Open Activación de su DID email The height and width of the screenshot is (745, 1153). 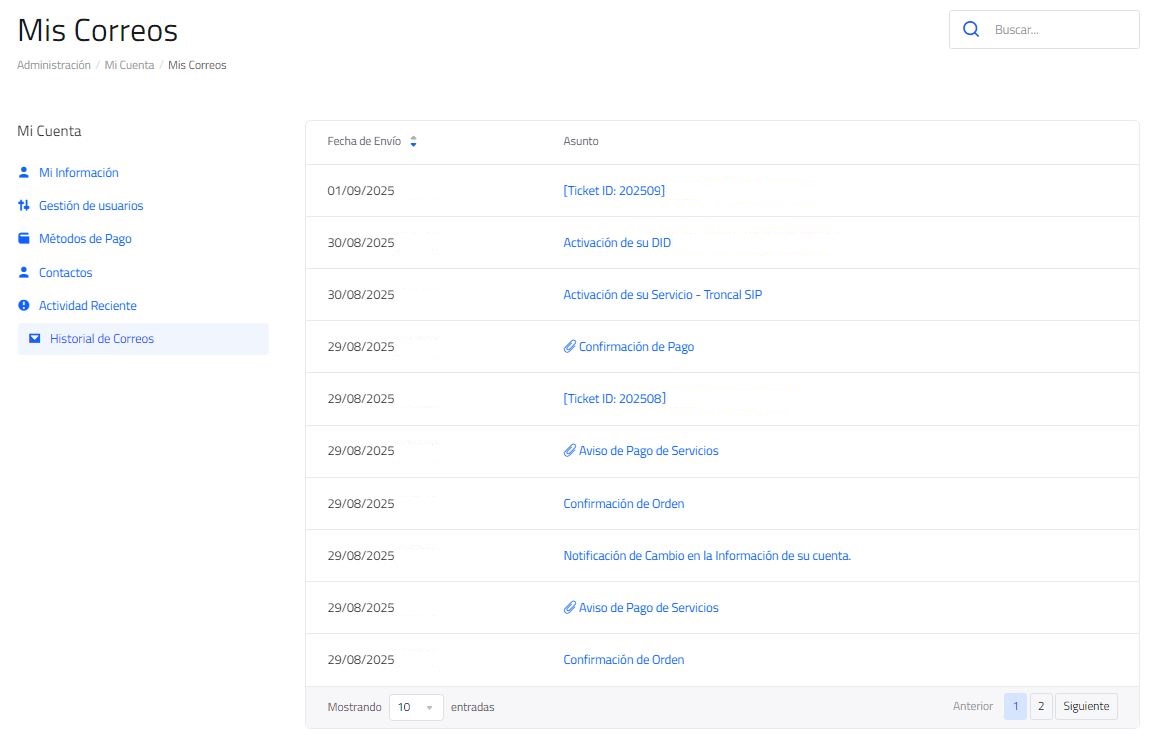click(617, 243)
